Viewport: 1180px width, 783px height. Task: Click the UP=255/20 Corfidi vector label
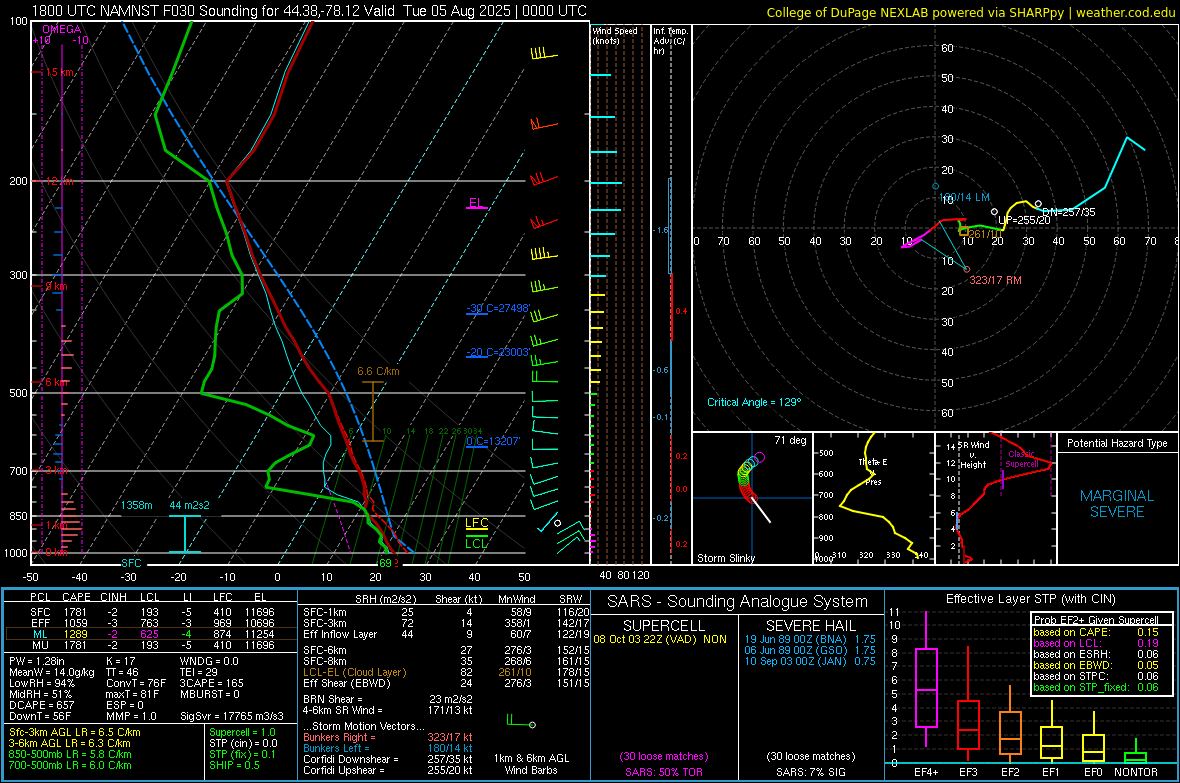pos(1023,220)
